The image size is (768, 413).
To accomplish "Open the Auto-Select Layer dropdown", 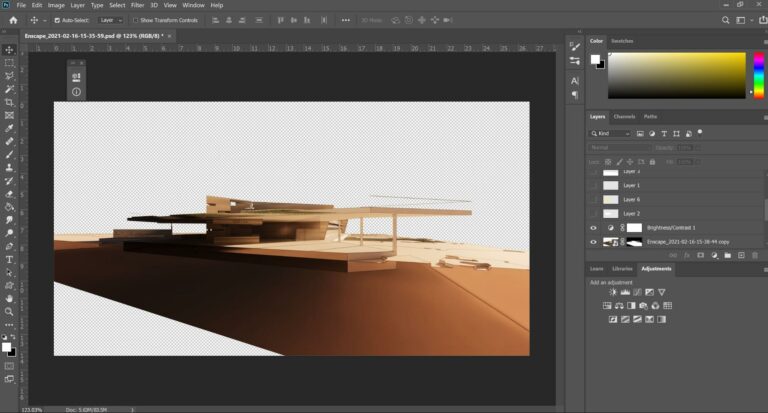I will click(x=110, y=21).
